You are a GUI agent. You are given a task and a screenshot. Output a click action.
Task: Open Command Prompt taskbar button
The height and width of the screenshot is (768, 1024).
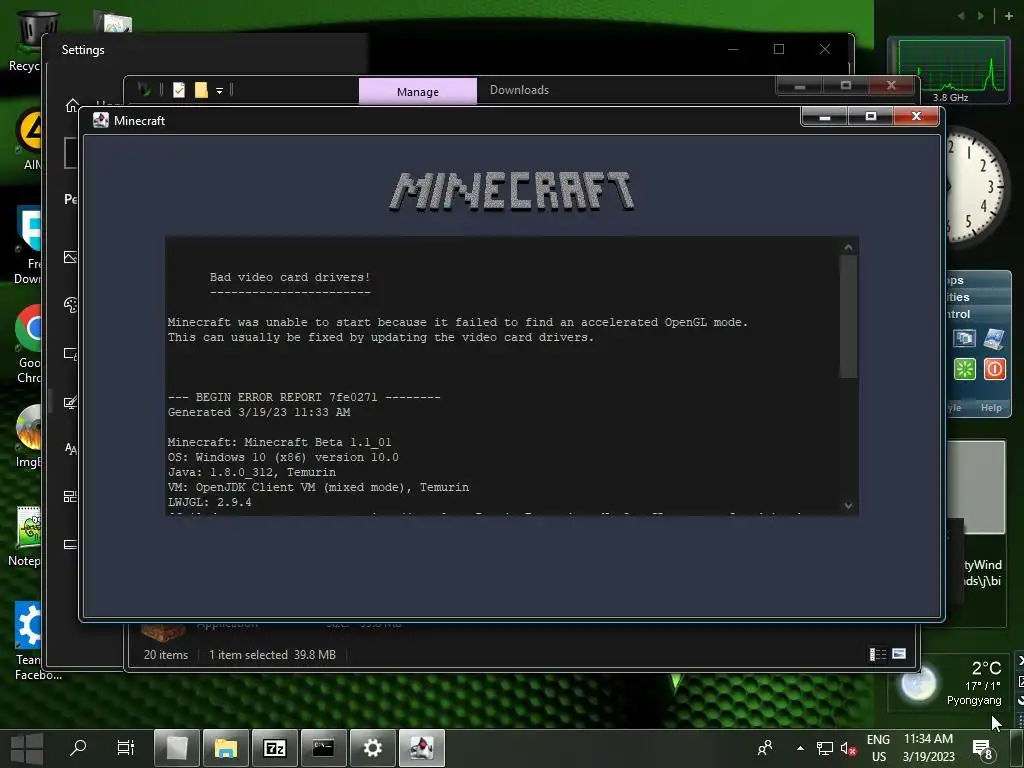323,748
